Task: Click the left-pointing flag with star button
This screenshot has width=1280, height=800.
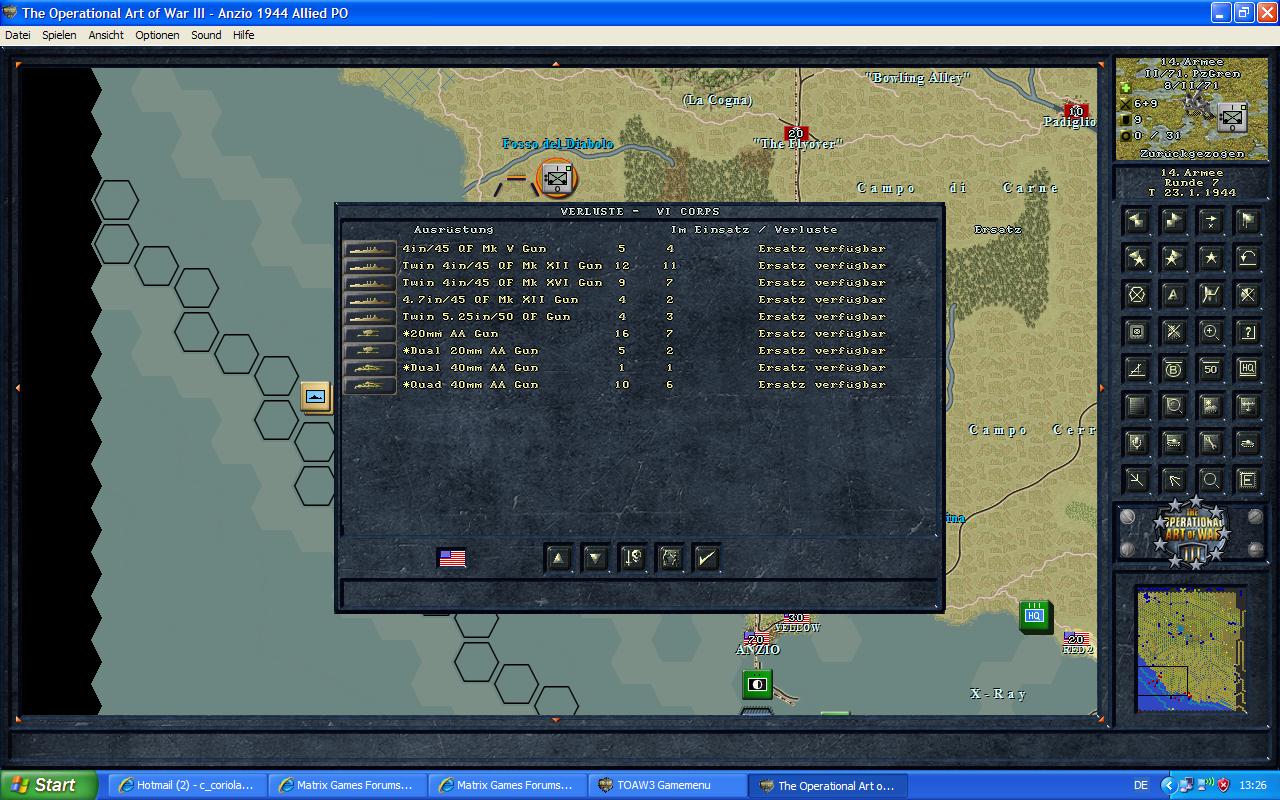Action: 1137,258
